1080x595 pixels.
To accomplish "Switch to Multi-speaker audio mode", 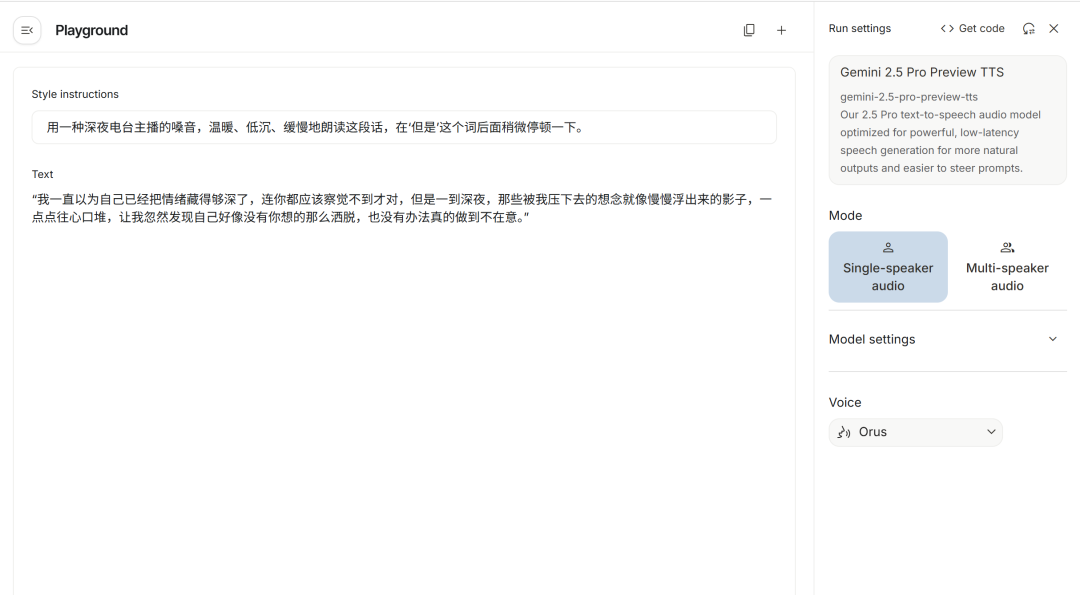I will point(1007,267).
